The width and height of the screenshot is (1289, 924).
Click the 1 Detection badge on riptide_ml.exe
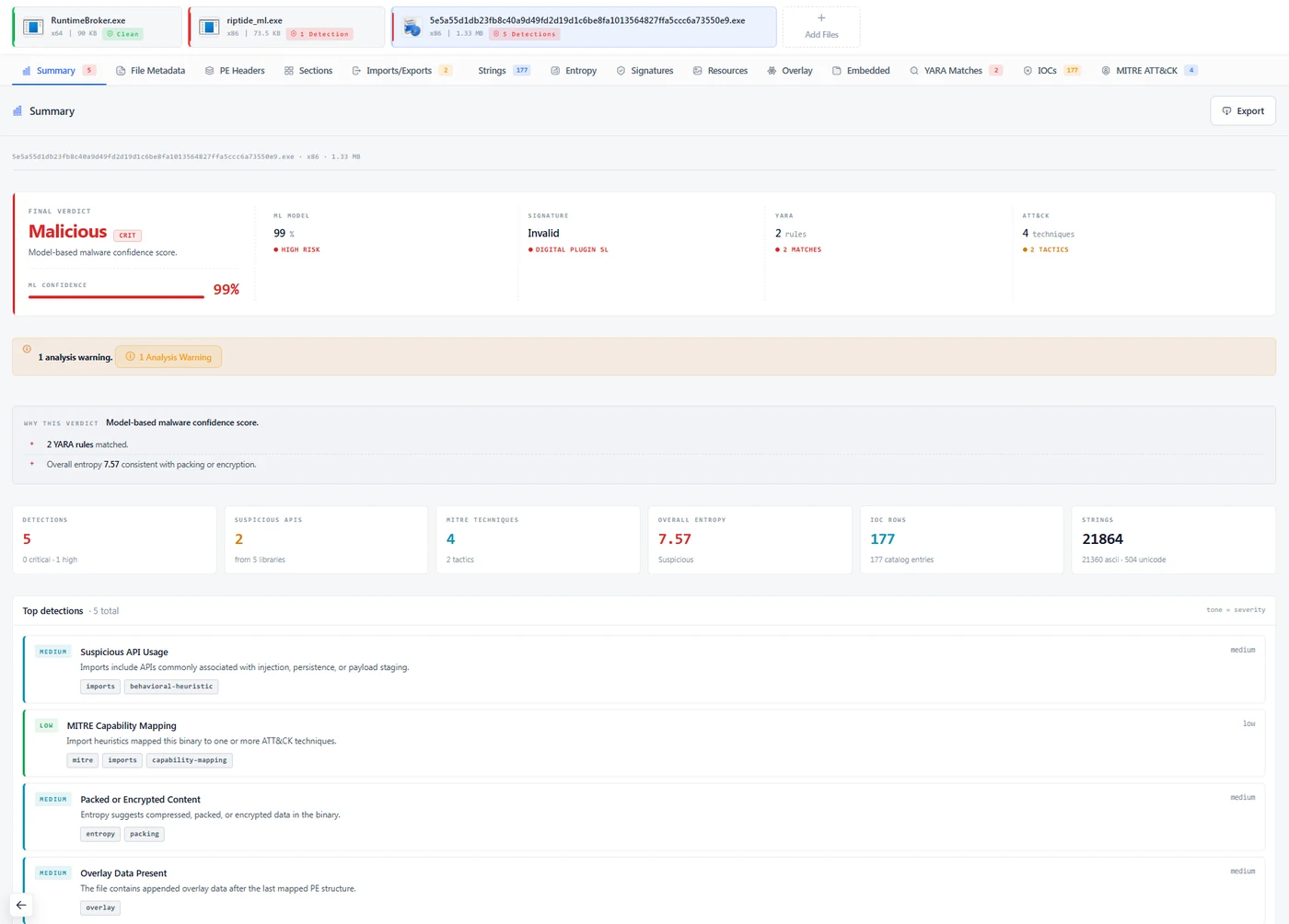[x=320, y=34]
